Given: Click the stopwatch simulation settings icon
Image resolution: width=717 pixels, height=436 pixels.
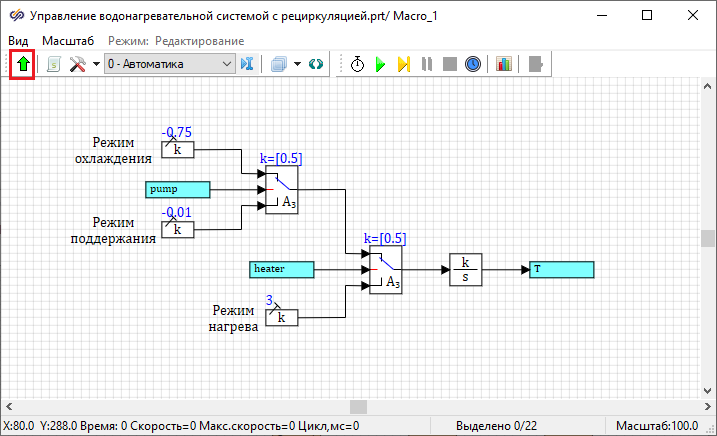Looking at the screenshot, I should click(x=357, y=64).
